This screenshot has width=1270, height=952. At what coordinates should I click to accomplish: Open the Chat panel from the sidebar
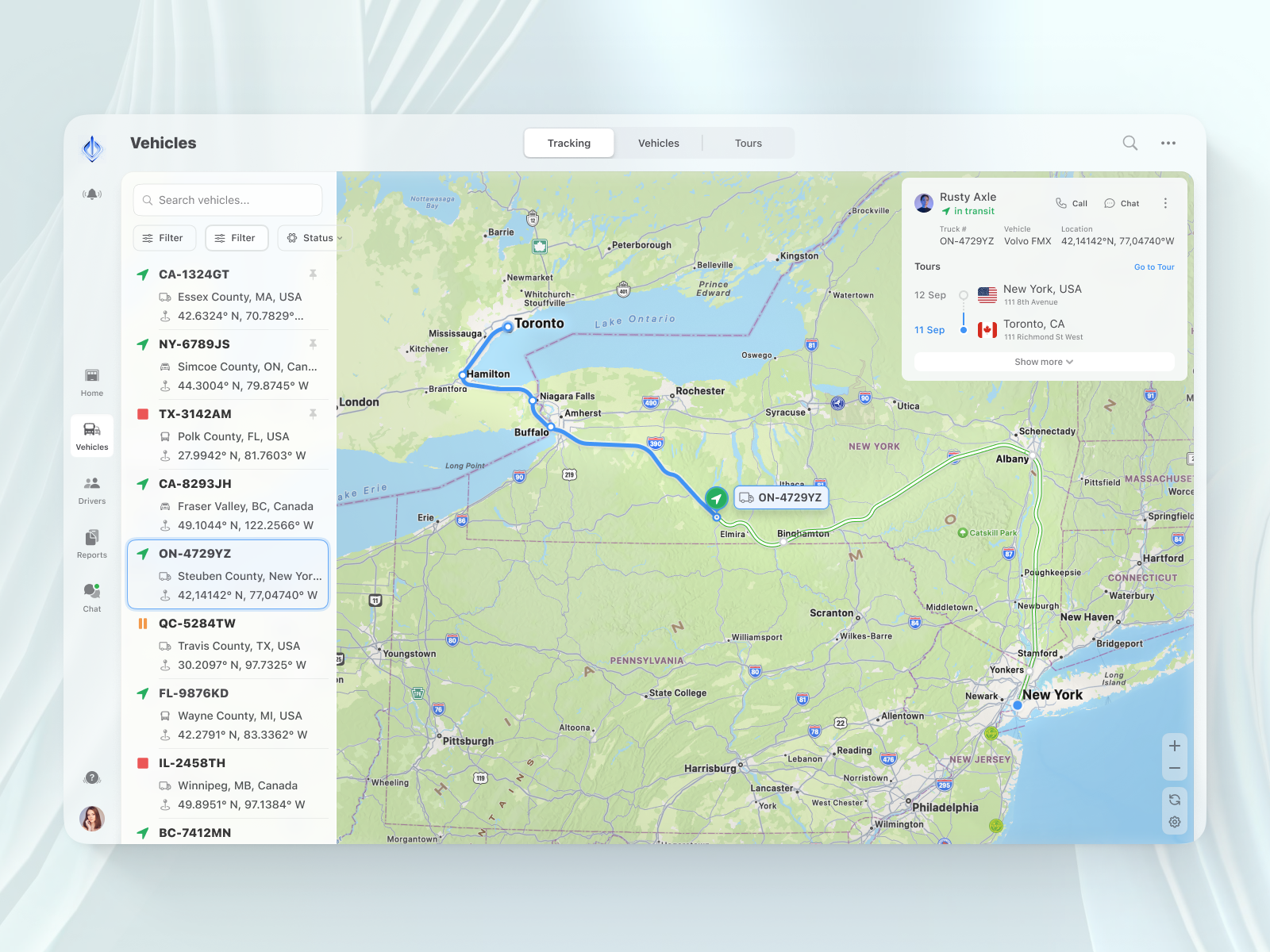point(91,595)
